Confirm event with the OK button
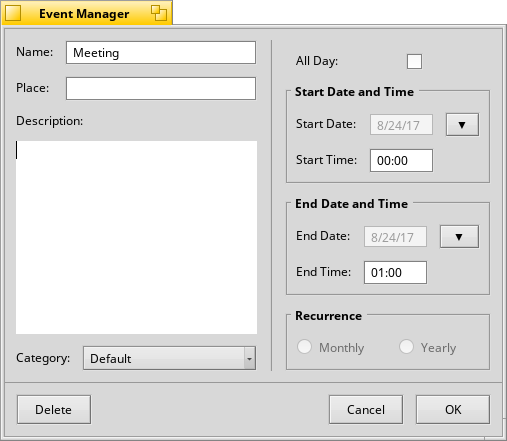 point(453,410)
